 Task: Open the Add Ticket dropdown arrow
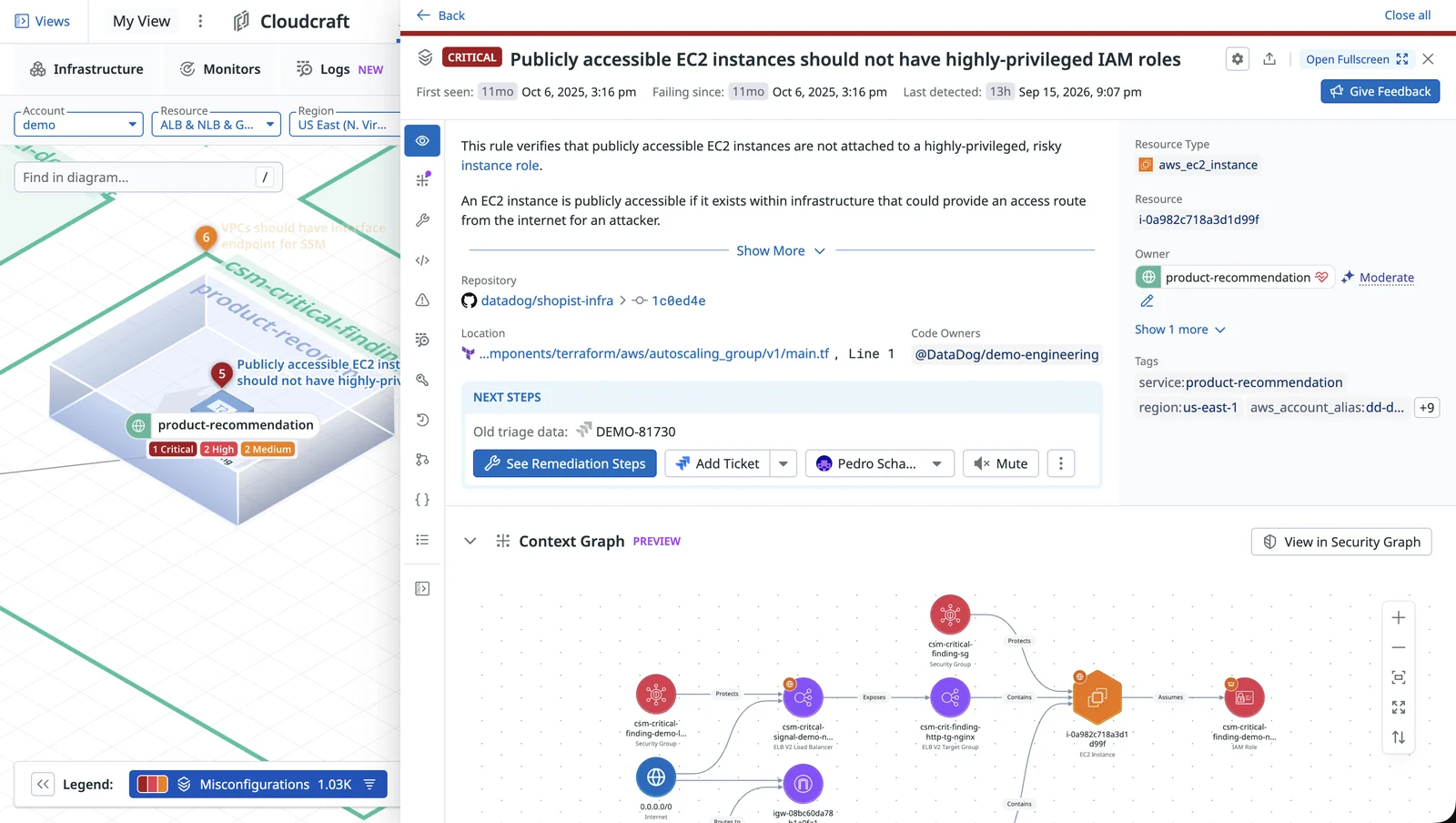pyautogui.click(x=784, y=463)
